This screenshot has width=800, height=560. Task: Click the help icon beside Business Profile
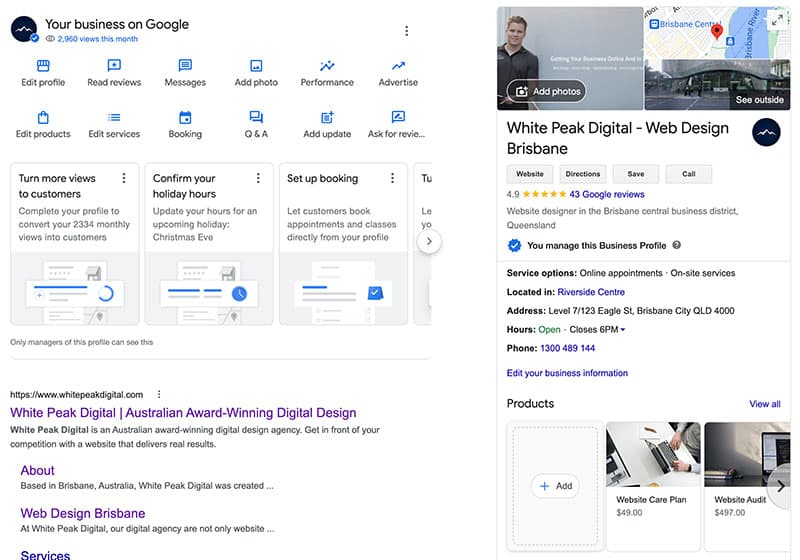pyautogui.click(x=677, y=245)
